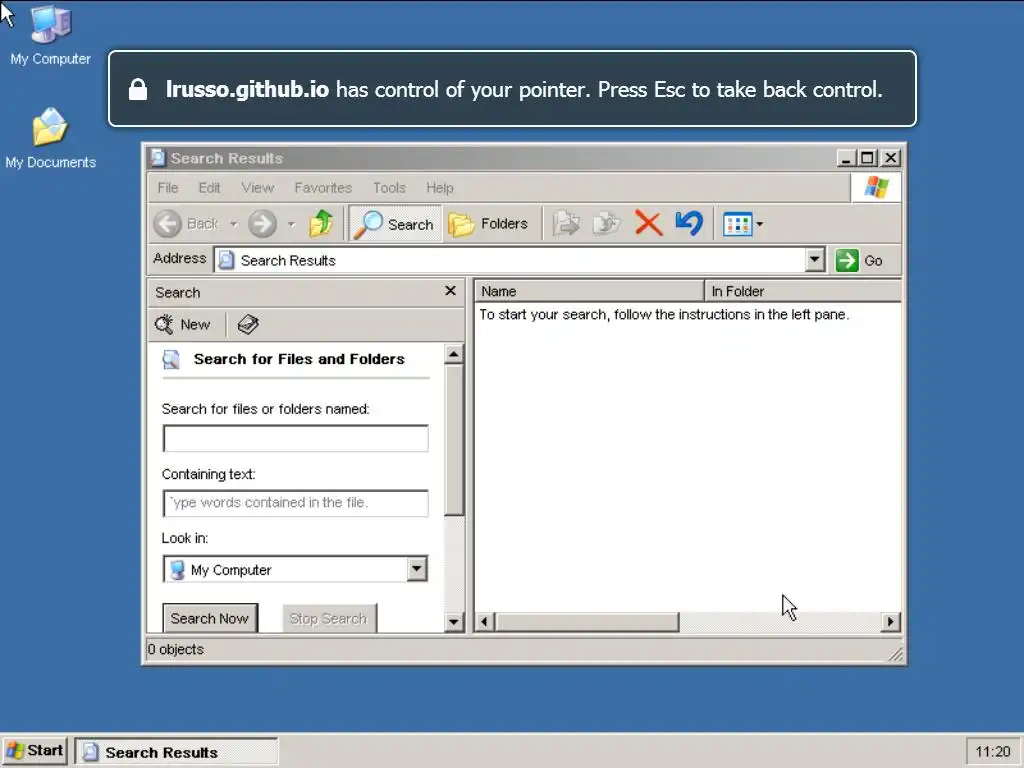The image size is (1024, 768).
Task: Click the Containing text field
Action: [x=295, y=503]
